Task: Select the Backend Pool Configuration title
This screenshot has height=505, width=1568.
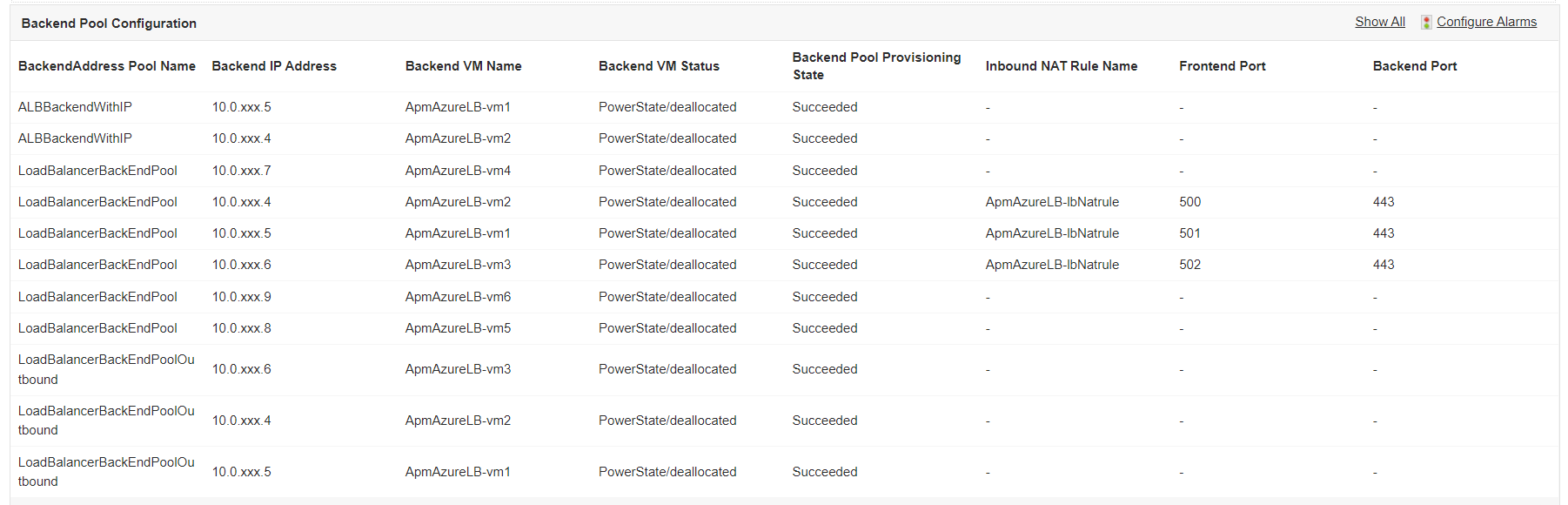Action: [109, 24]
